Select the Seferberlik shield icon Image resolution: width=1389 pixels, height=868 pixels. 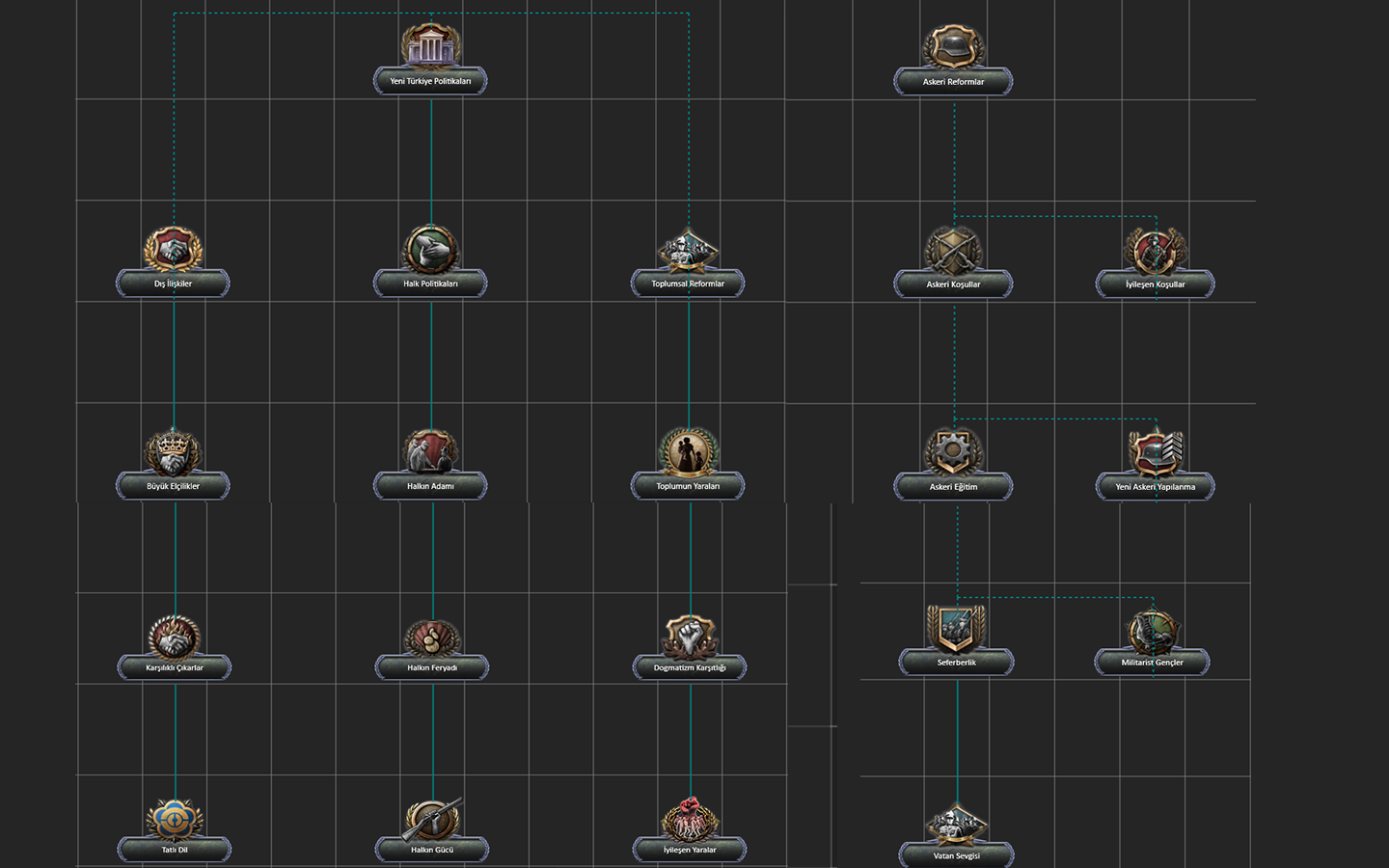(x=956, y=628)
